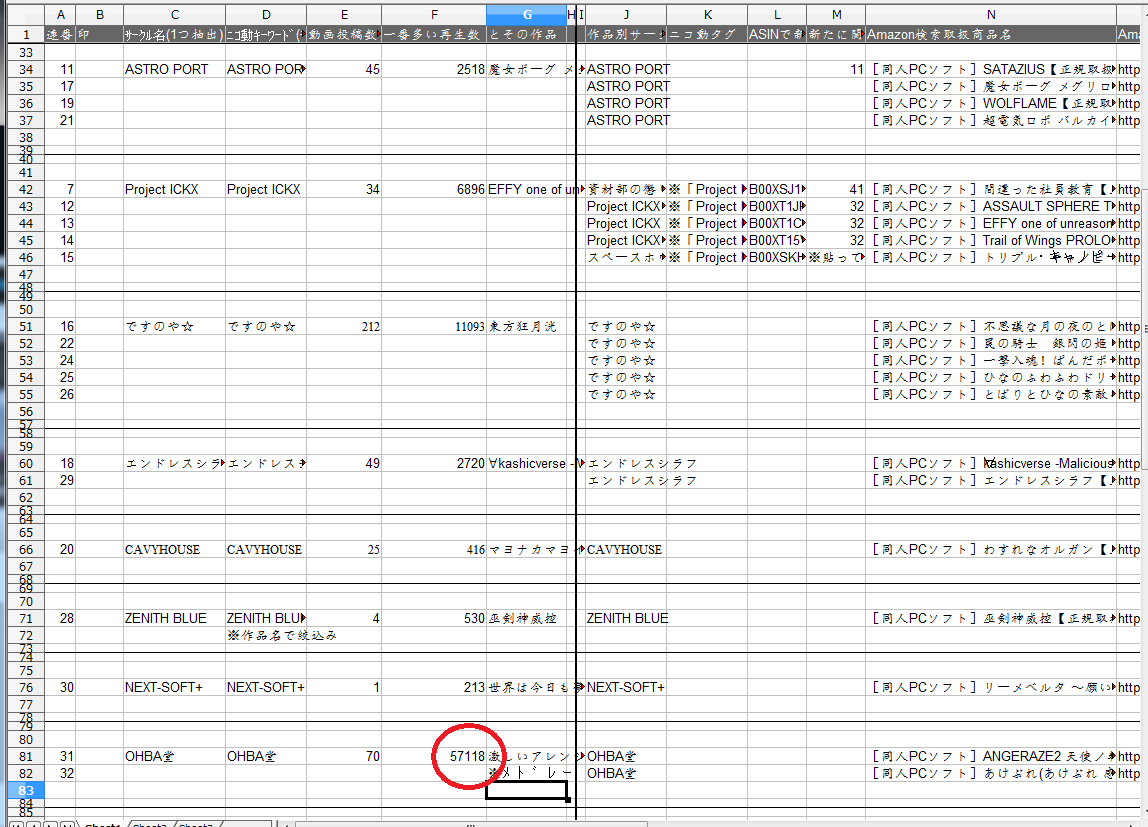Select column A header
The width and height of the screenshot is (1148, 827).
click(x=60, y=15)
